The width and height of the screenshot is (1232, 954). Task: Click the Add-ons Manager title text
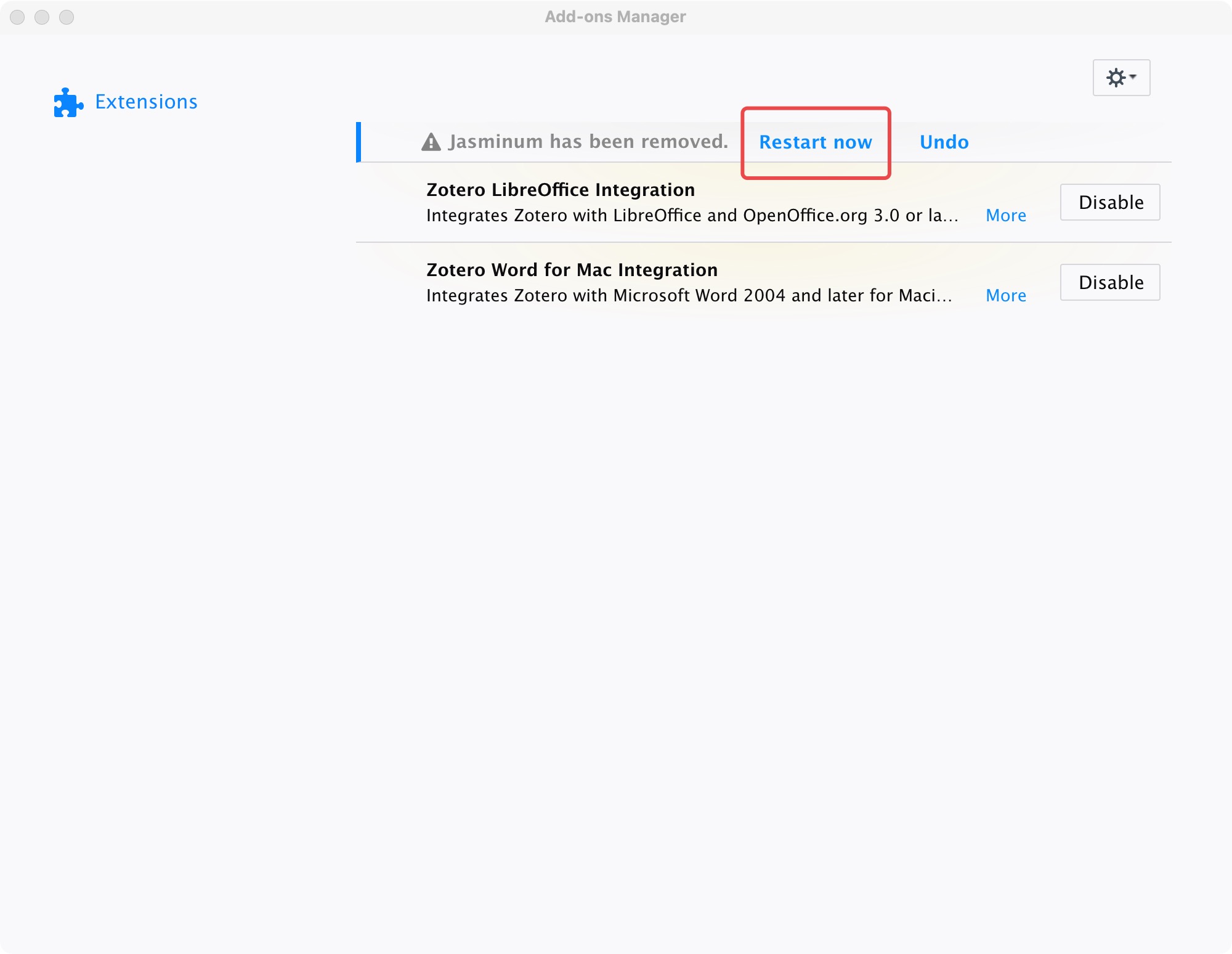tap(615, 17)
